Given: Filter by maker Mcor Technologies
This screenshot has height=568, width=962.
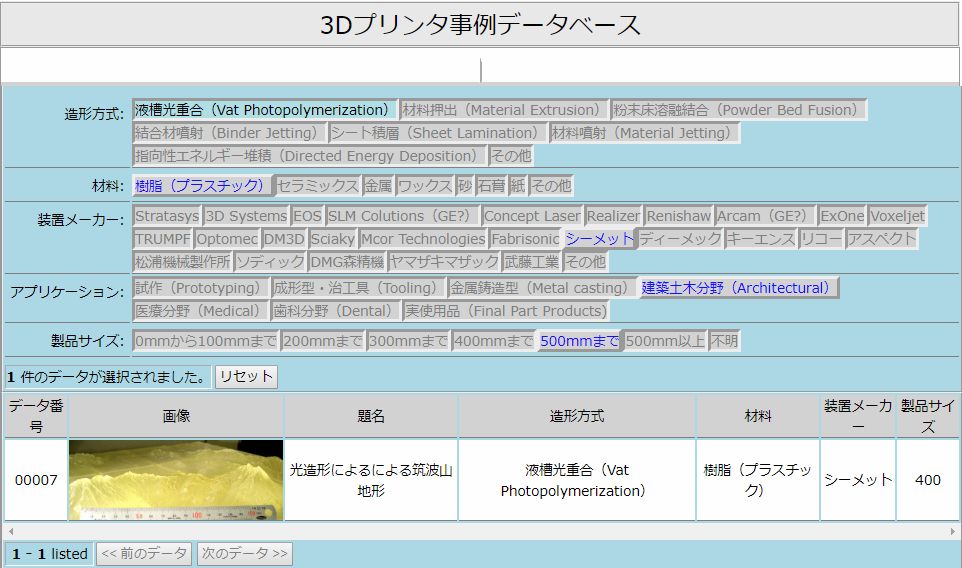Looking at the screenshot, I should pyautogui.click(x=423, y=239).
